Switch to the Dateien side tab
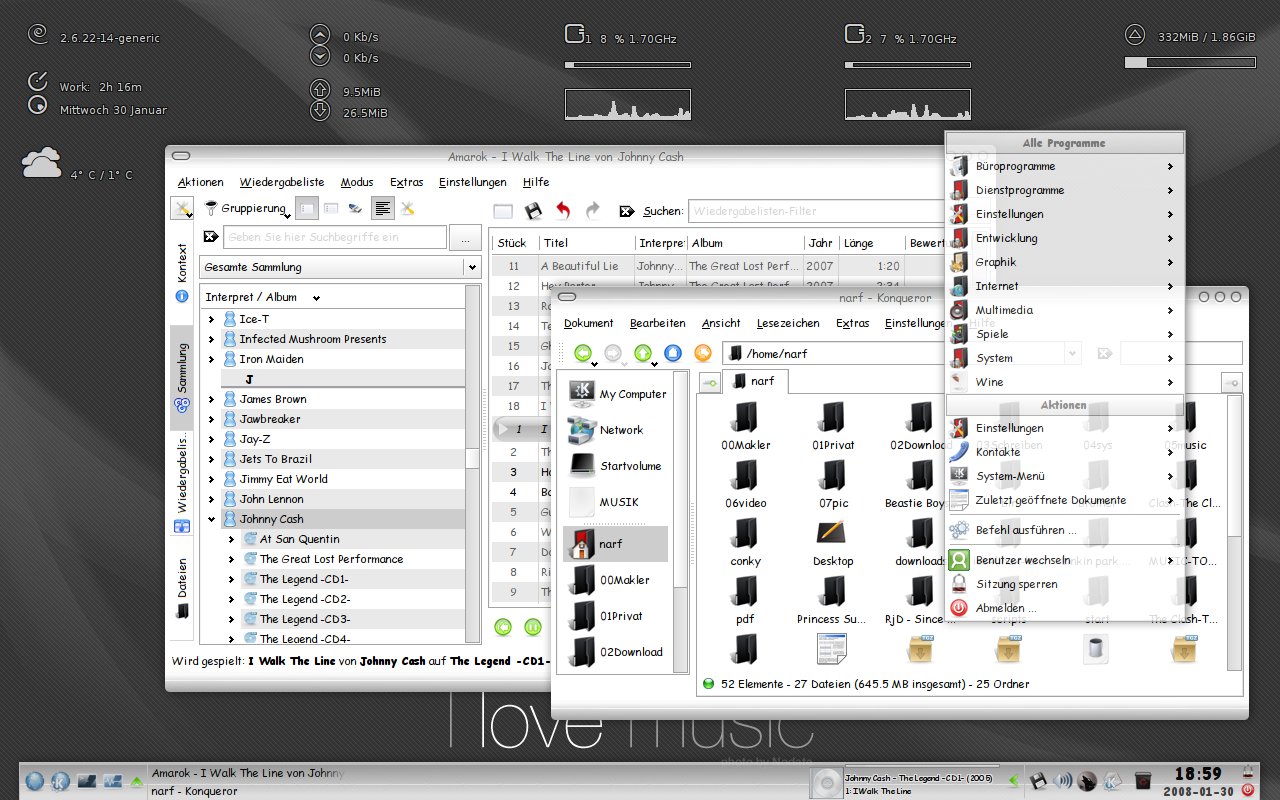Screen dimensions: 1280x800 182,589
